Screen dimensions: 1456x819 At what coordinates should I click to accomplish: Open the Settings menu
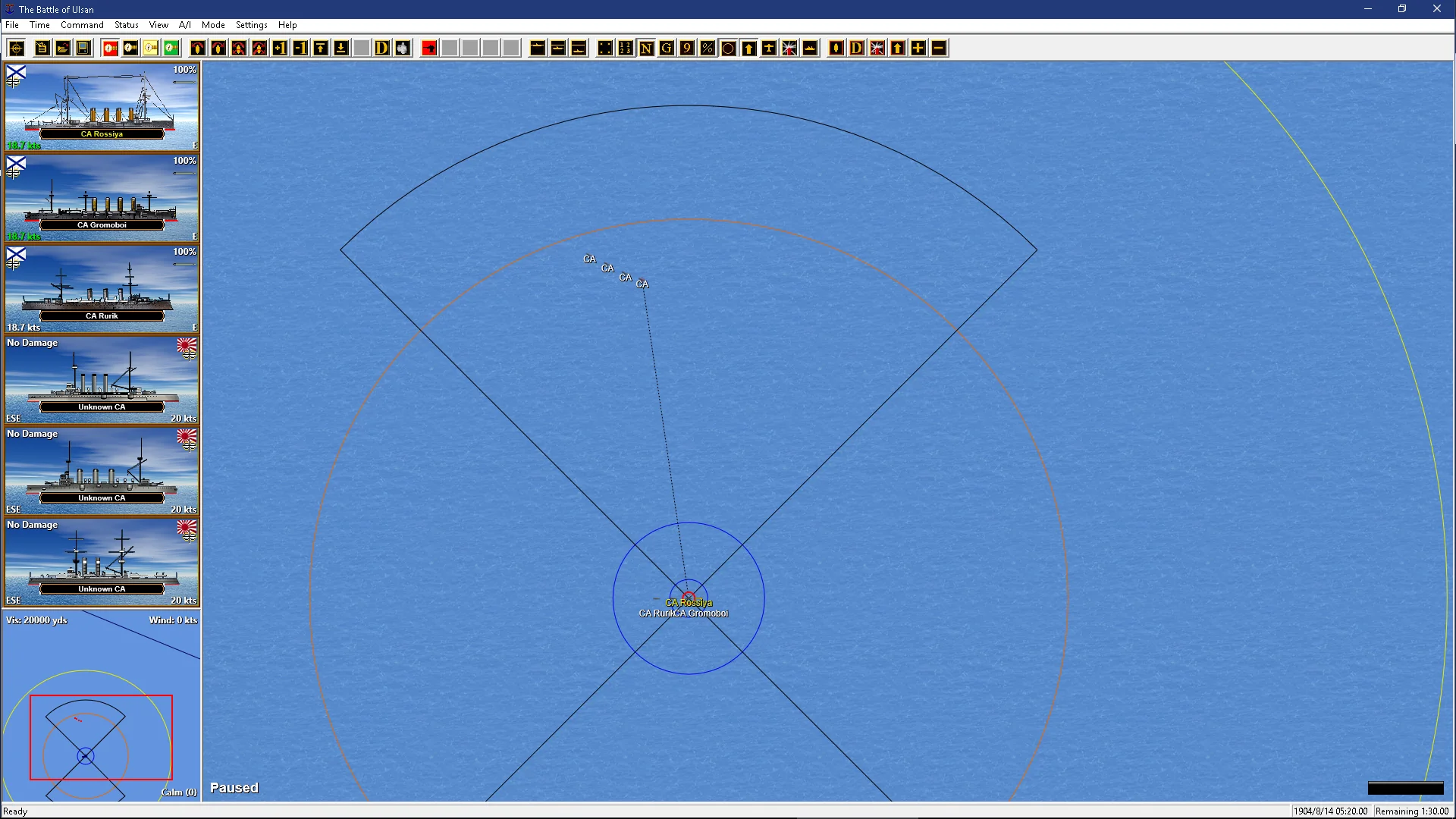click(251, 25)
